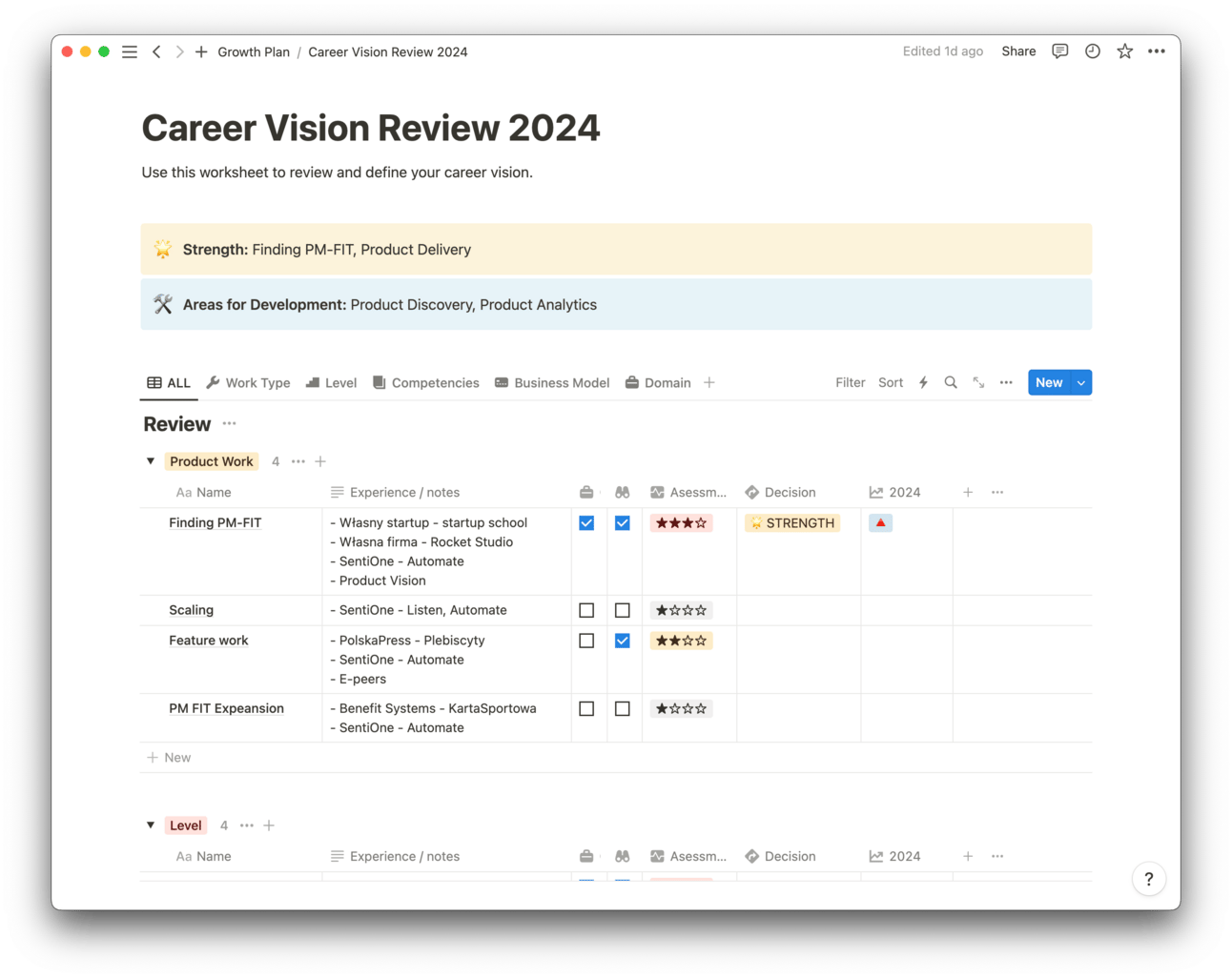Open the Feature work page

tap(209, 641)
